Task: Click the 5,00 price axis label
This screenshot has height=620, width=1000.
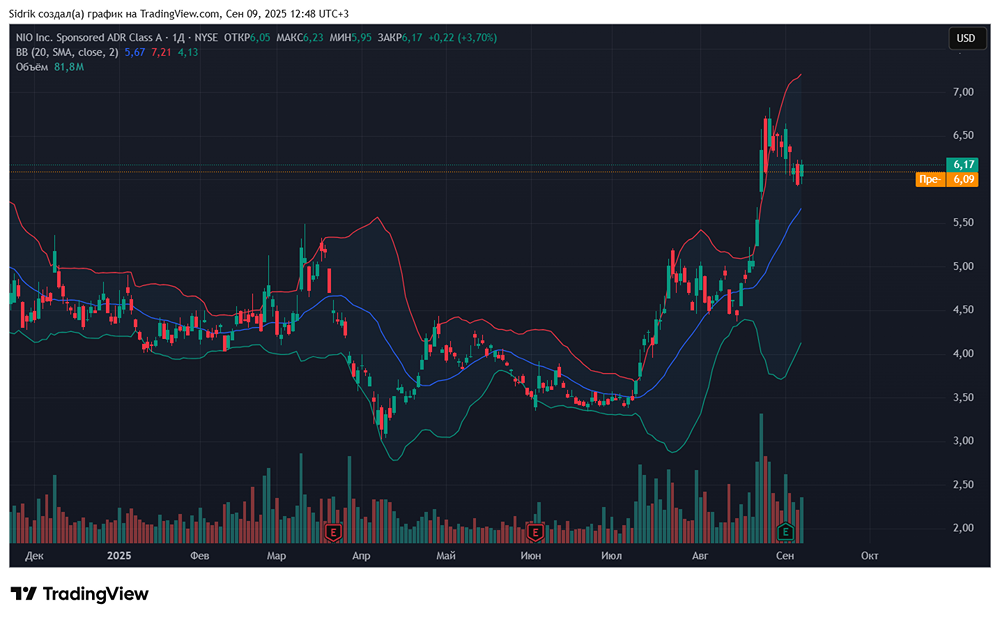Action: 963,266
